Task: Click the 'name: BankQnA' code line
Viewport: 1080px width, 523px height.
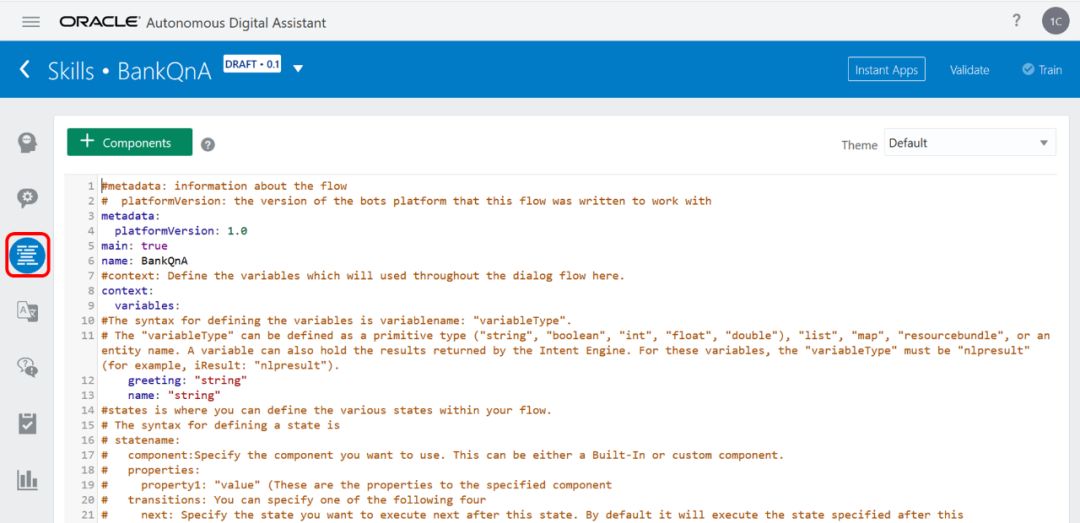Action: 145,261
